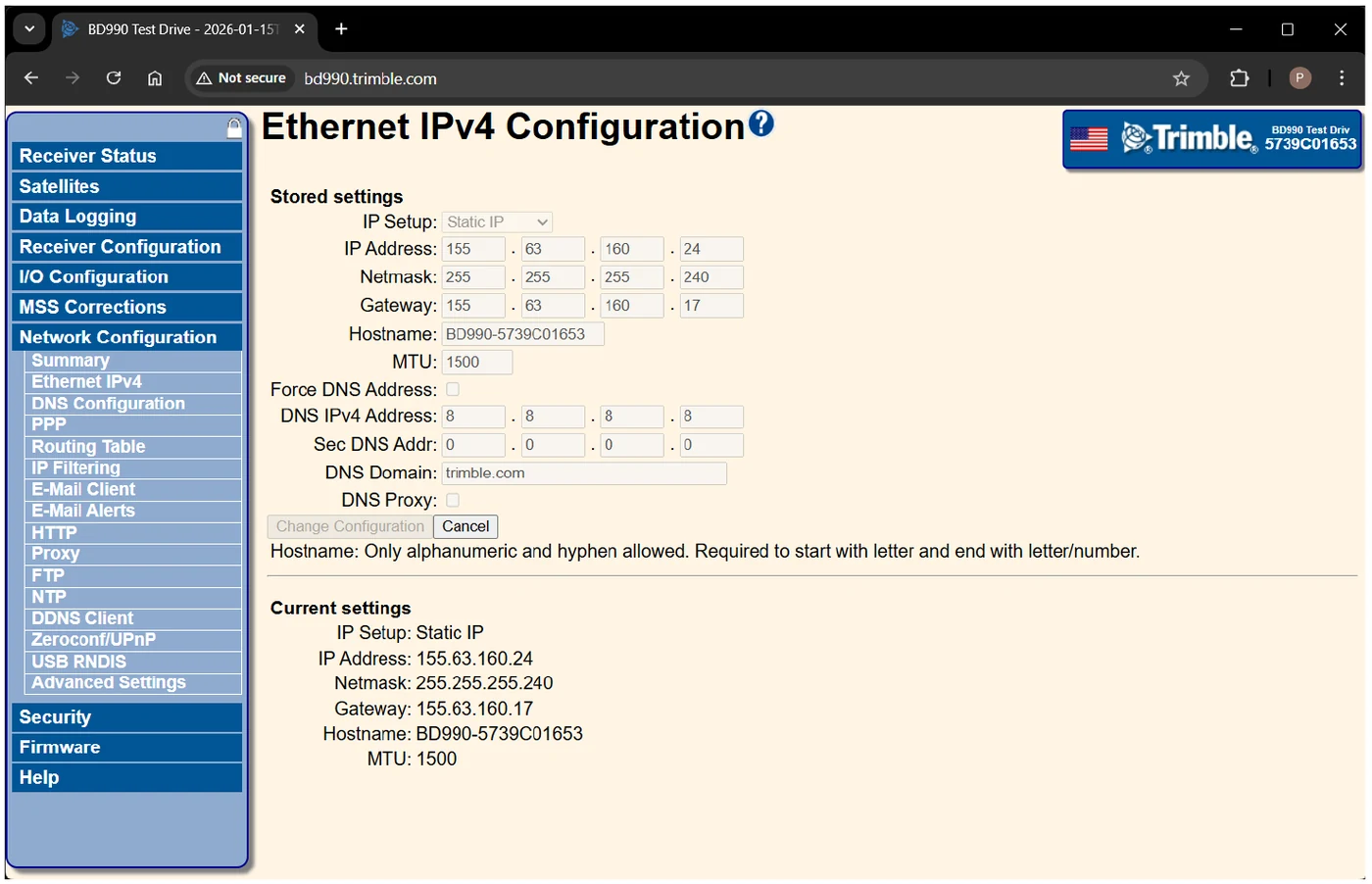Close the BD990 Test Drive tab
The width and height of the screenshot is (1372, 884).
(300, 29)
